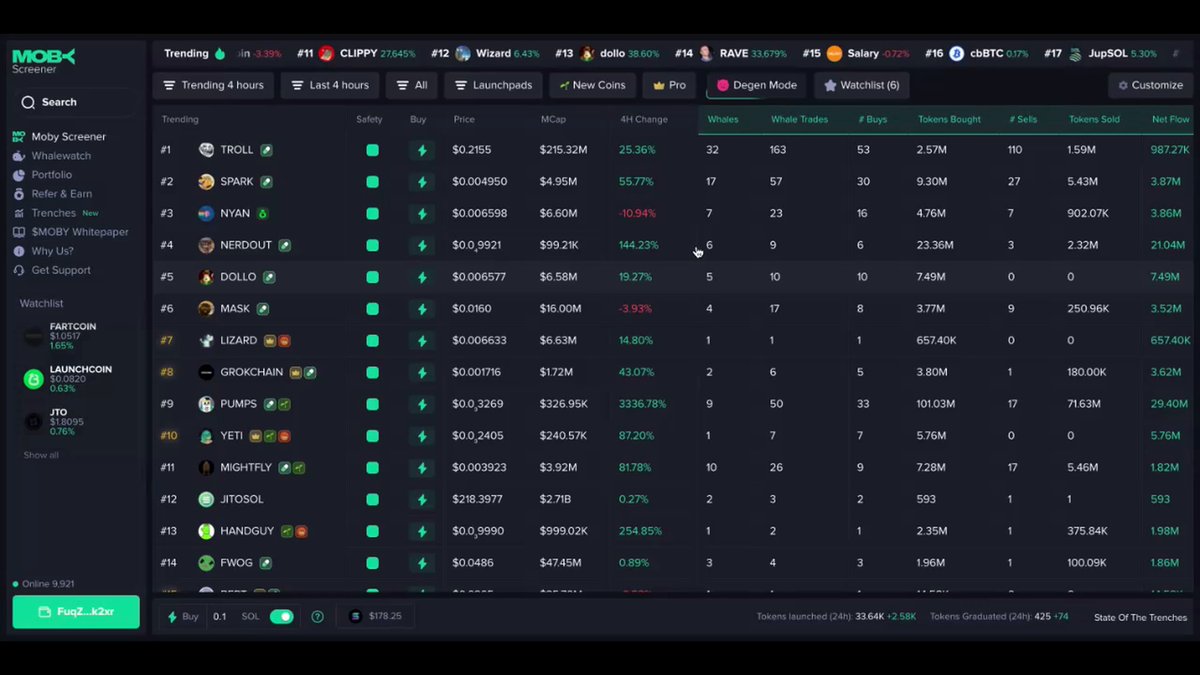Click the quick-buy lightning icon for SPARK
1200x675 pixels.
422,182
